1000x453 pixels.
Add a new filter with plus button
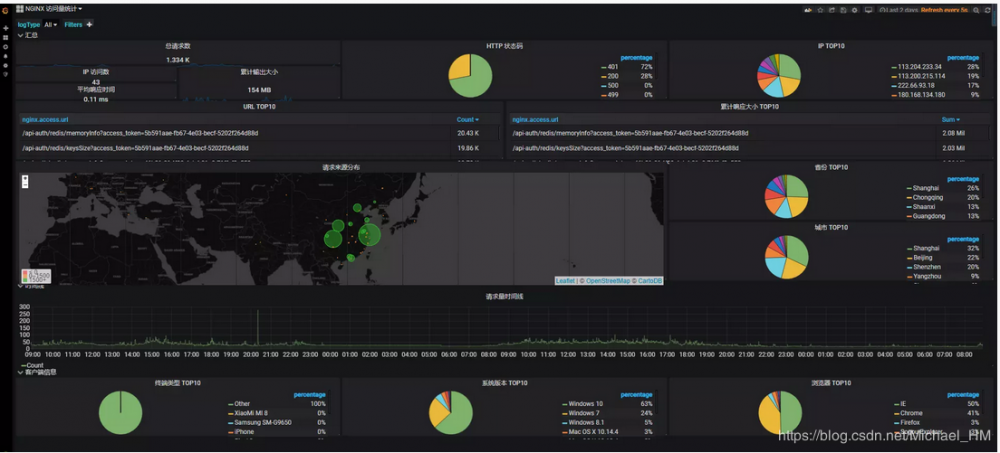click(89, 24)
